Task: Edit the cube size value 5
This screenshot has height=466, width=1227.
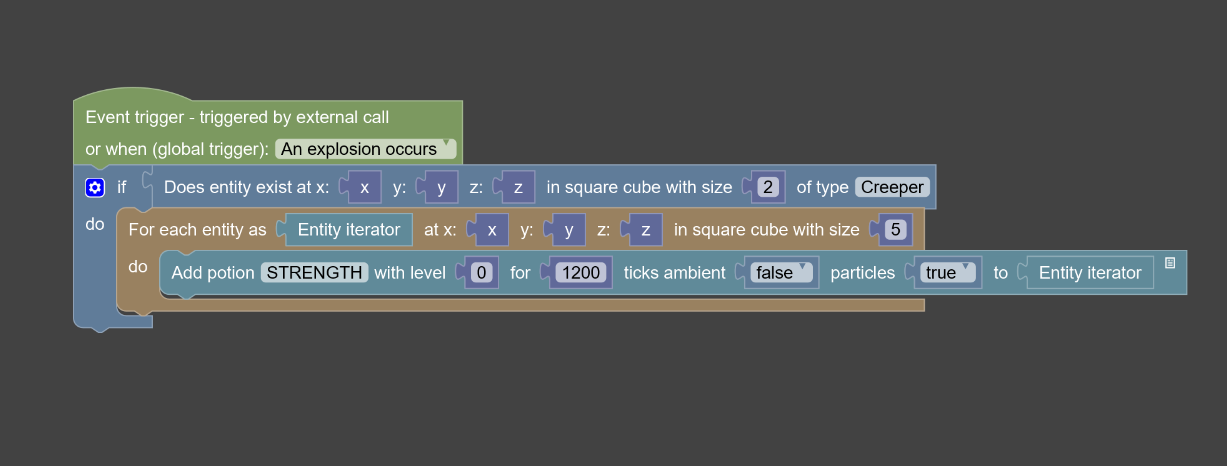Action: pos(895,230)
